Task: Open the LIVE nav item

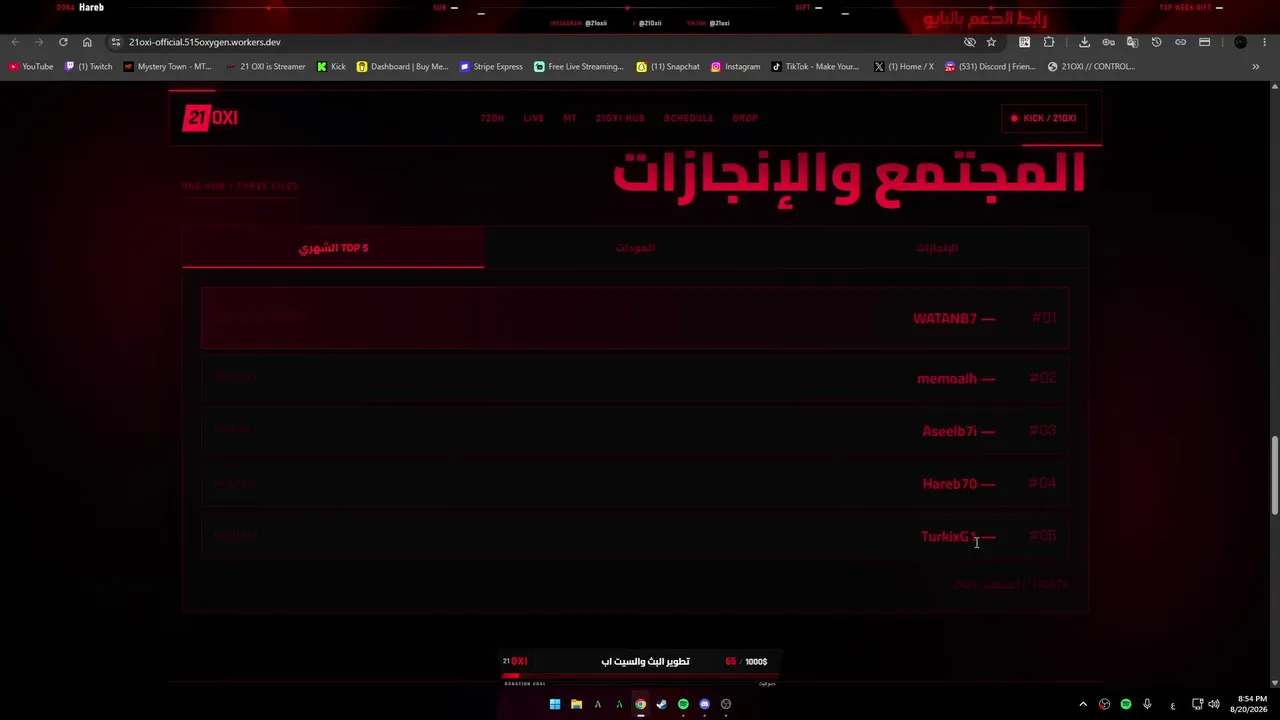Action: (533, 118)
